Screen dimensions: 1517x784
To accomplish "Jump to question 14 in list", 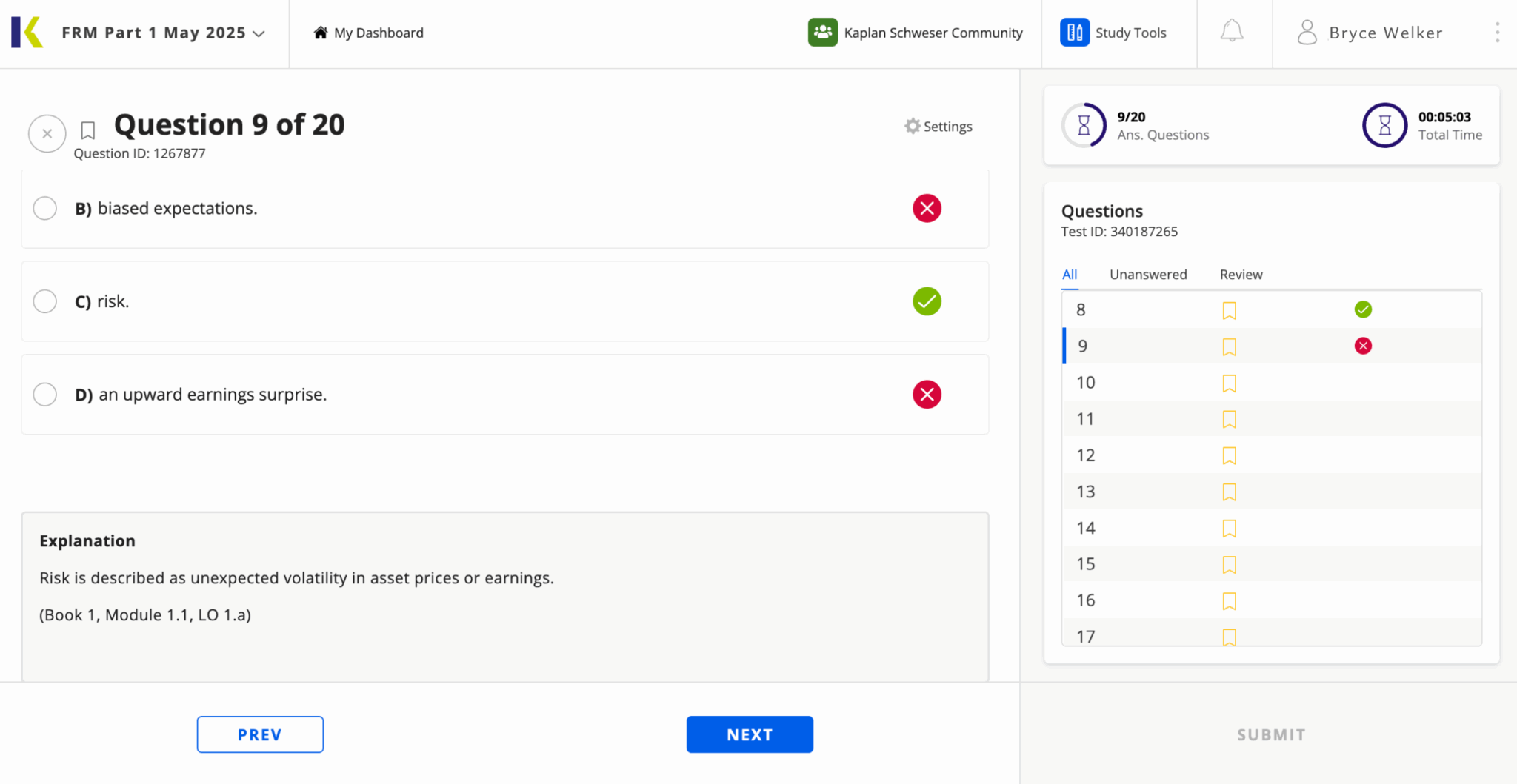I will tap(1086, 528).
